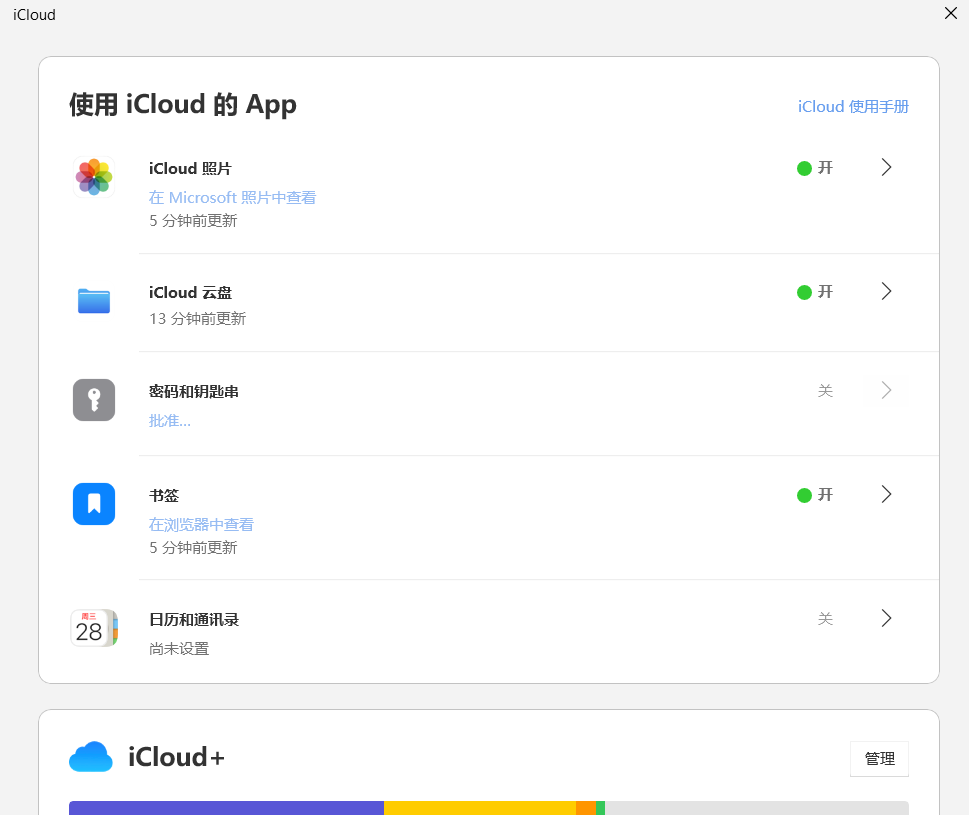969x815 pixels.
Task: Click the 批准... link under passwords
Action: (x=170, y=421)
